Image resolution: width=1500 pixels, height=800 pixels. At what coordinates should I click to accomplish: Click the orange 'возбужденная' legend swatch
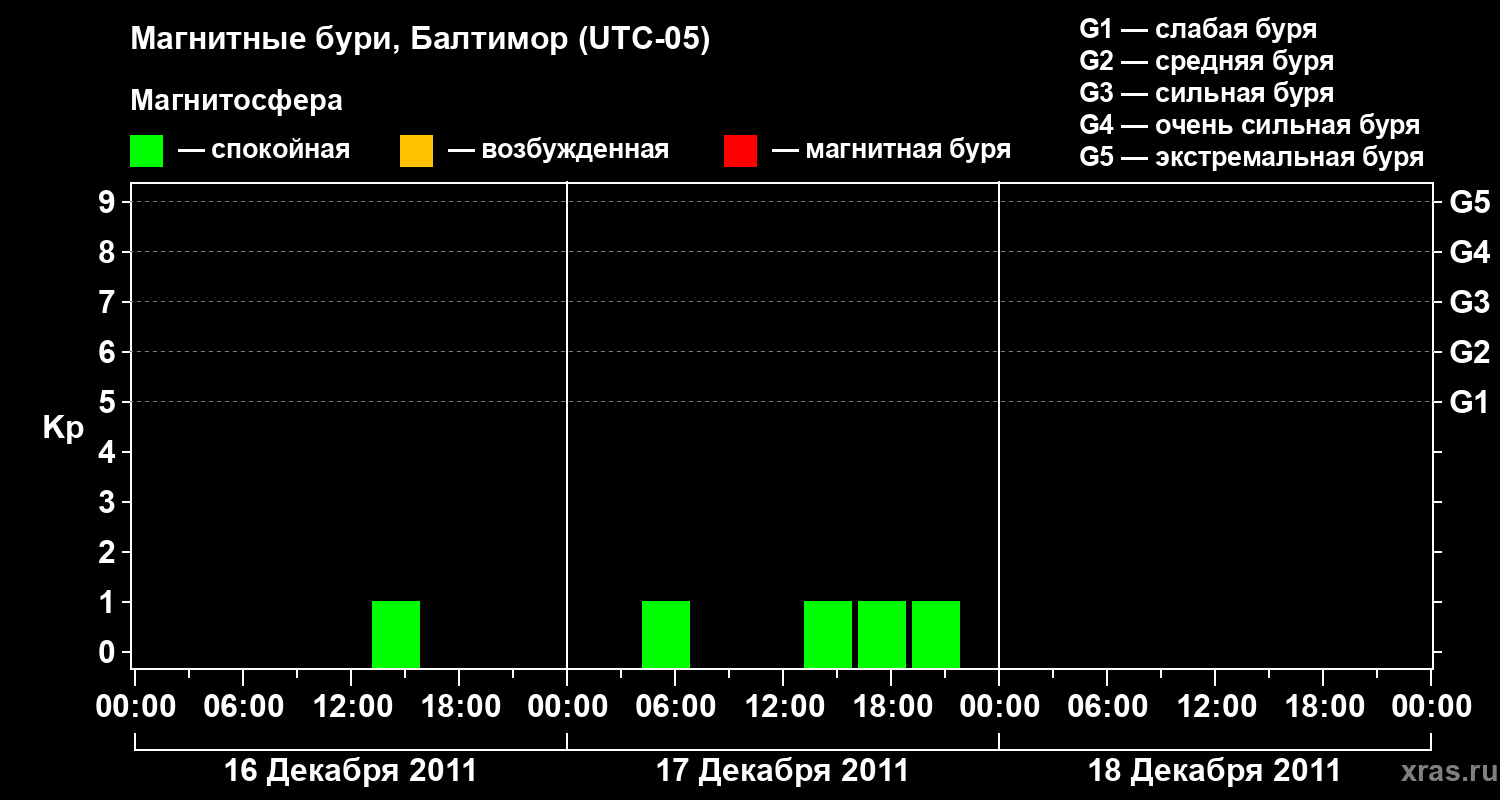pyautogui.click(x=416, y=150)
